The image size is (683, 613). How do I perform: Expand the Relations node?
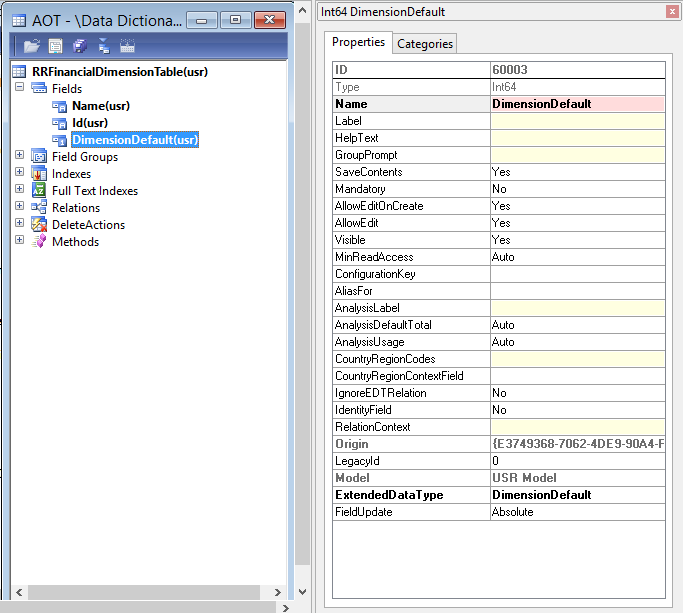[19, 206]
